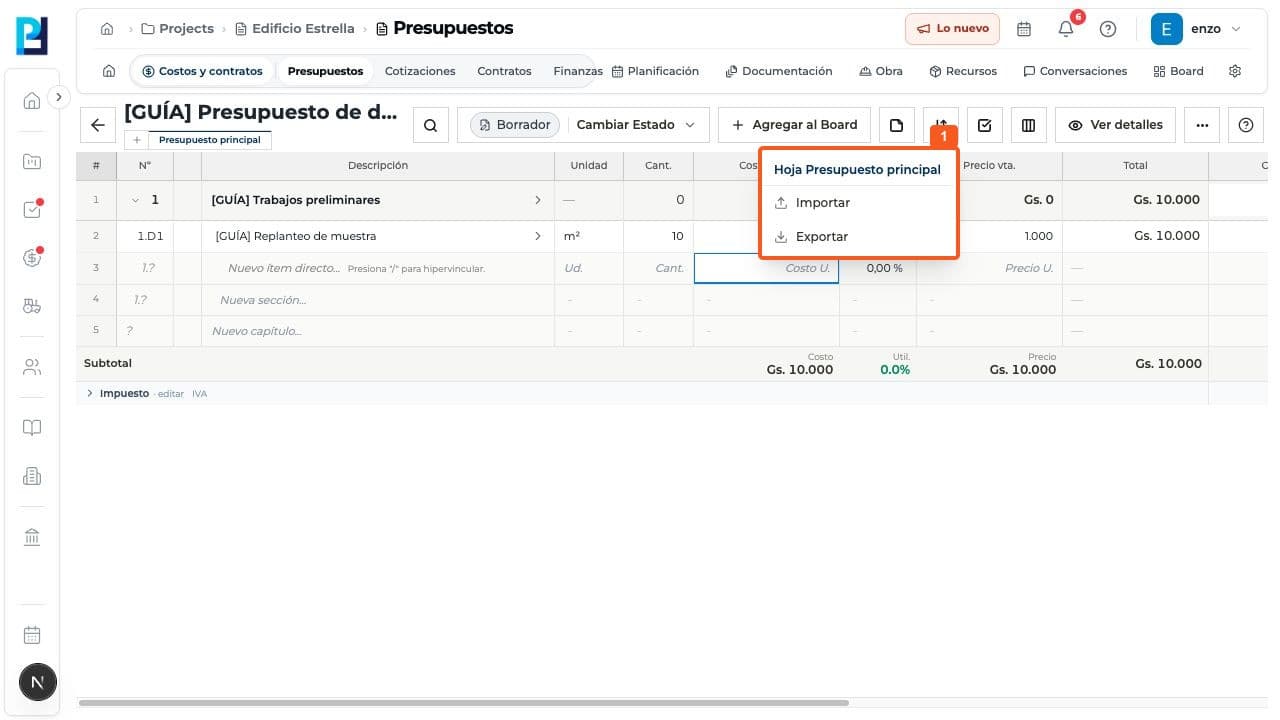This screenshot has height=720, width=1280.
Task: Open the home icon in left sidebar
Action: 32,100
